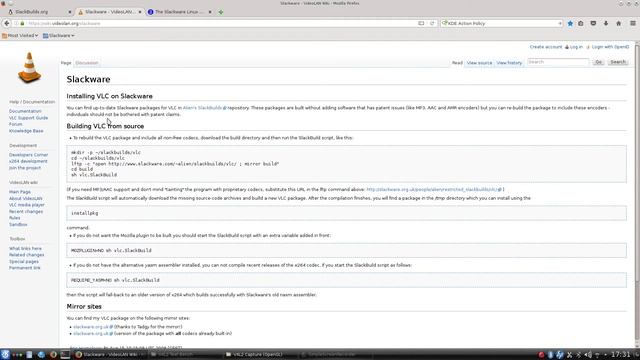Open sidebar Documentation link
The height and width of the screenshot is (360, 640).
(x=25, y=111)
